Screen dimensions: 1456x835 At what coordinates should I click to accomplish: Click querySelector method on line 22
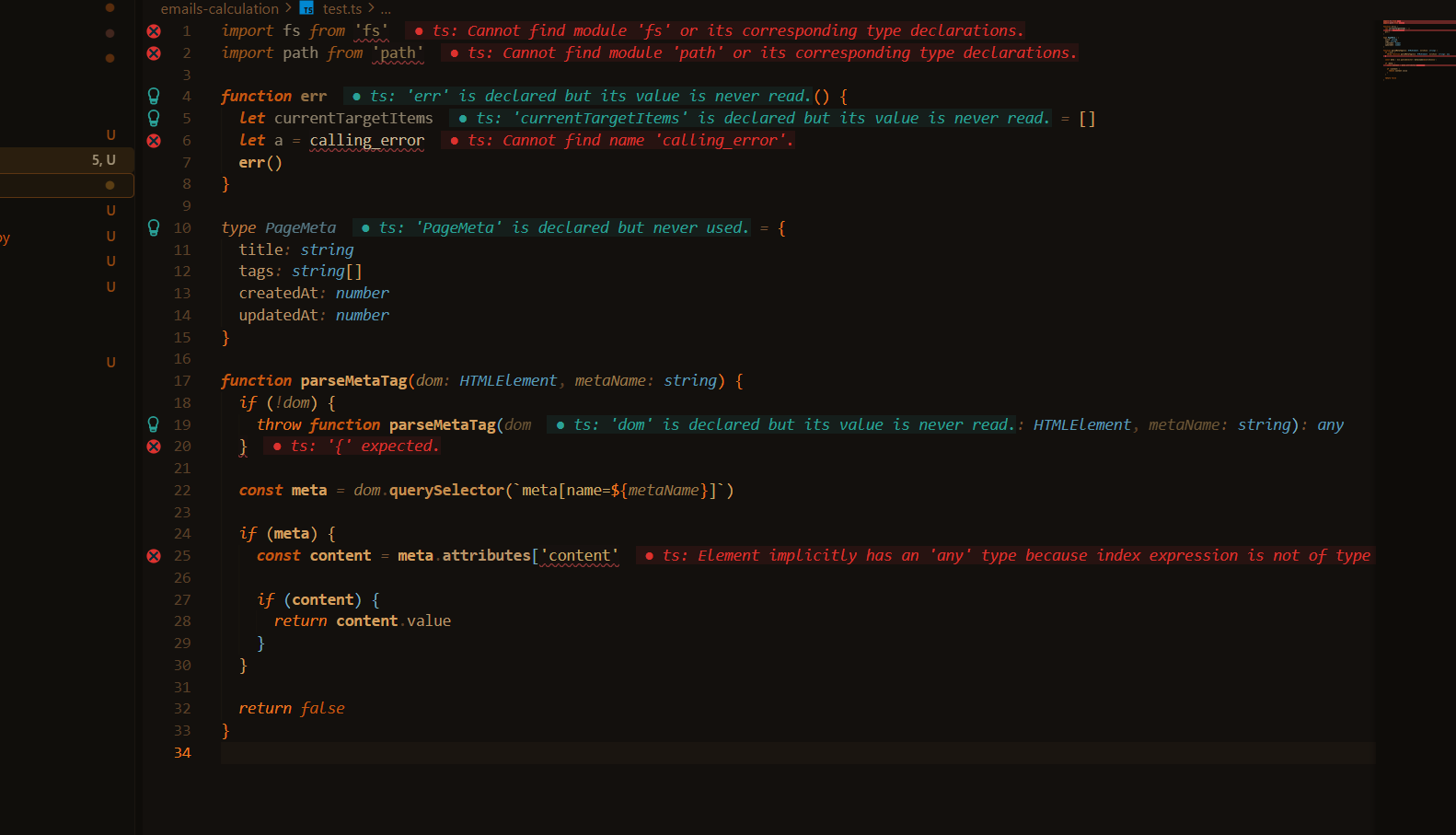(446, 490)
